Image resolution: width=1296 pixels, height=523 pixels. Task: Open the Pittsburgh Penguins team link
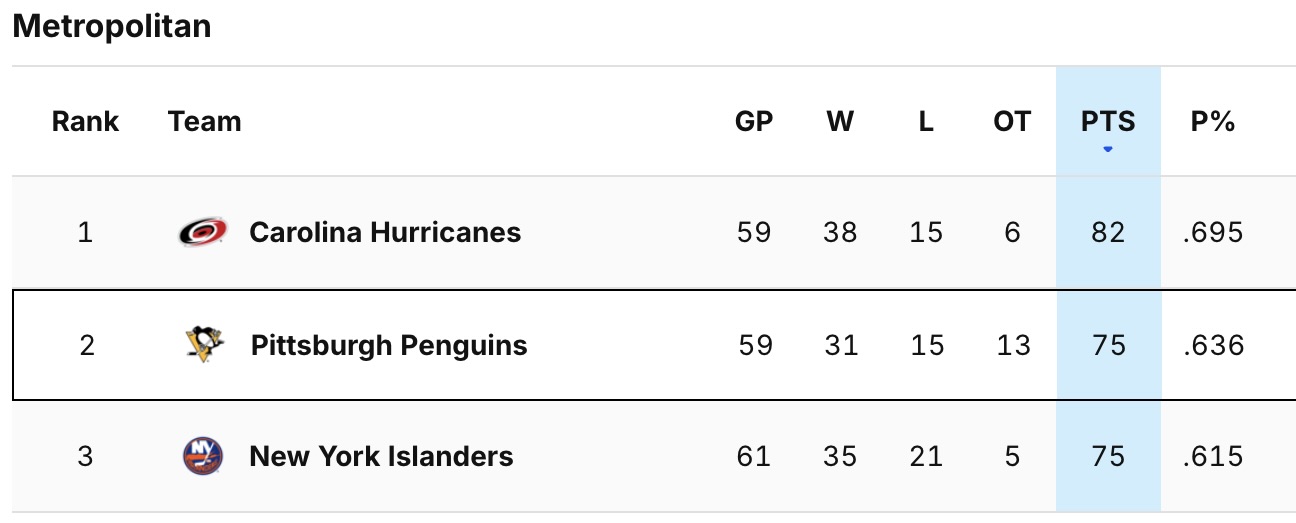click(x=389, y=345)
